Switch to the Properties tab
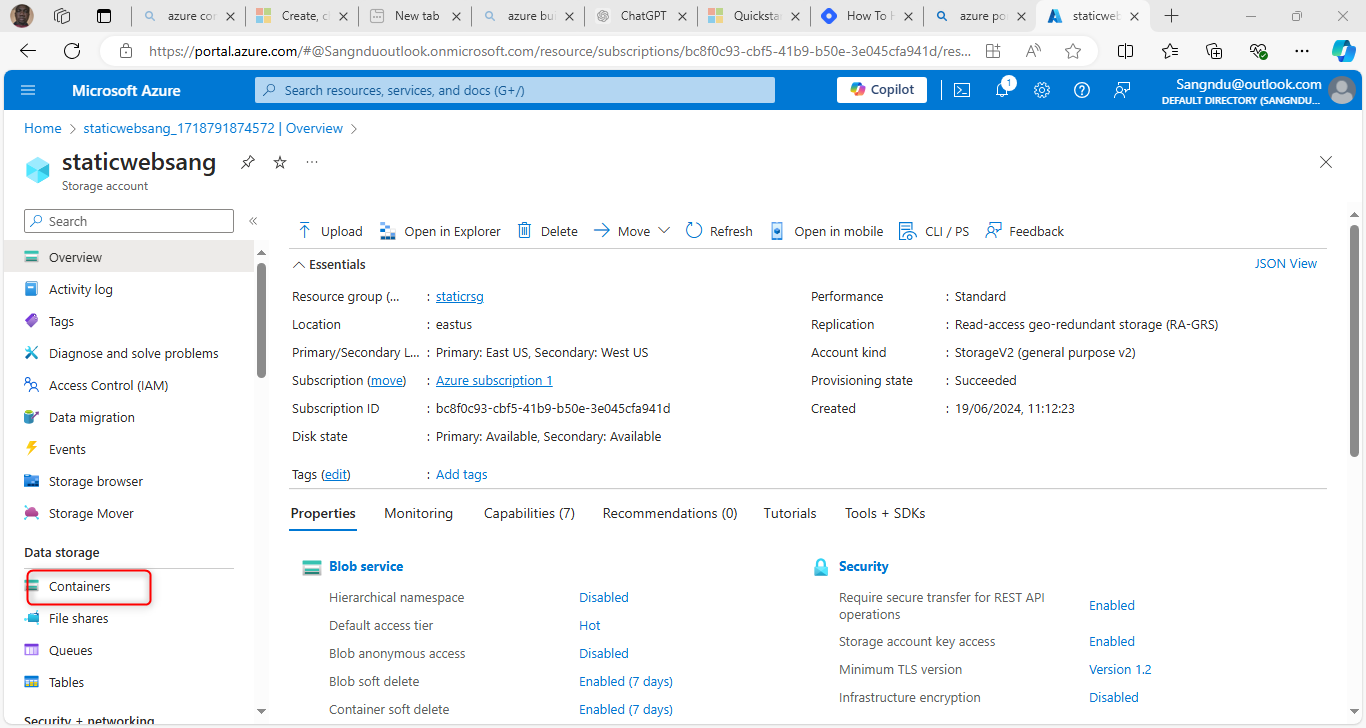The width and height of the screenshot is (1366, 728). 323,513
